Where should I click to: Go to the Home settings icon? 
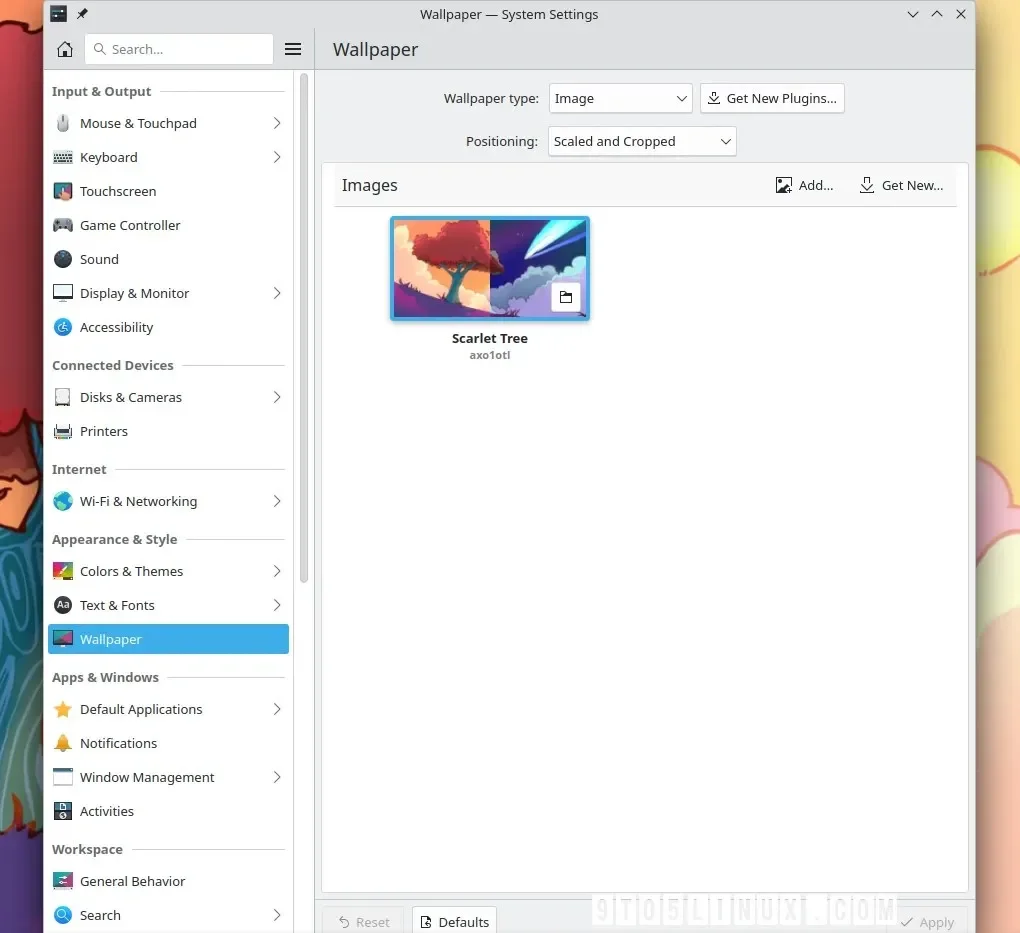click(x=64, y=49)
